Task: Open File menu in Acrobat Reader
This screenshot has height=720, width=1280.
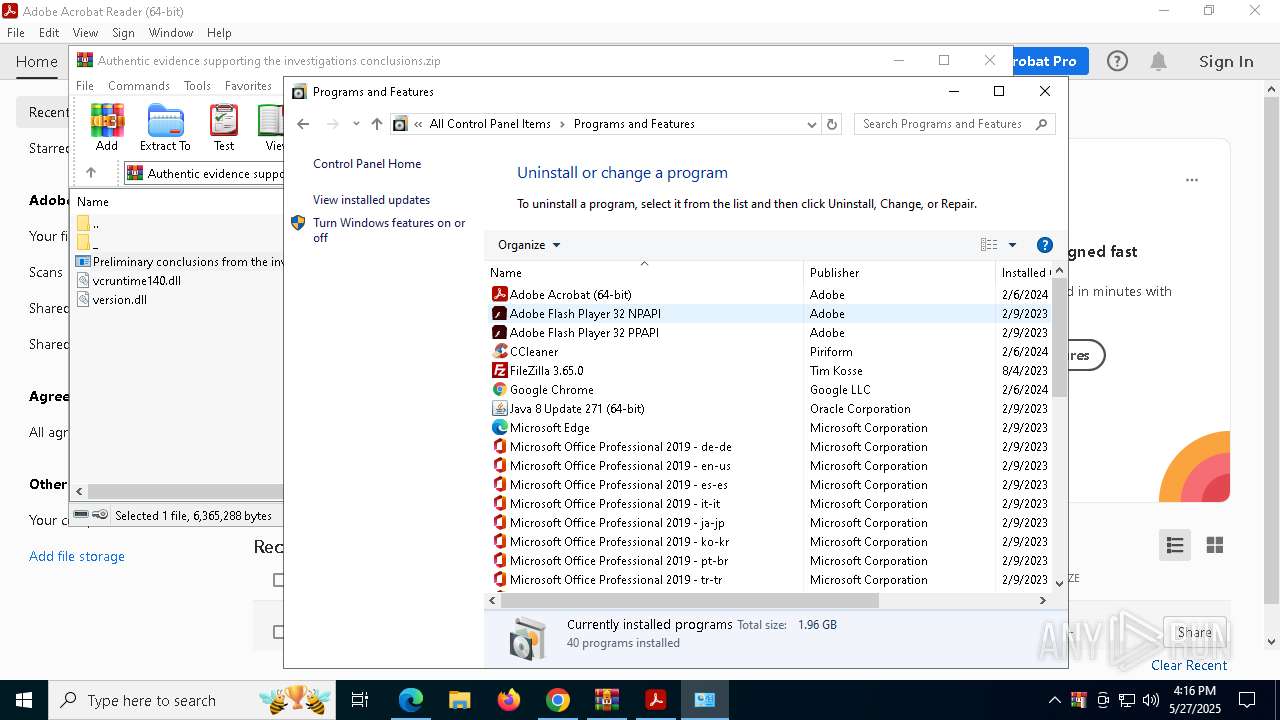Action: pyautogui.click(x=16, y=33)
